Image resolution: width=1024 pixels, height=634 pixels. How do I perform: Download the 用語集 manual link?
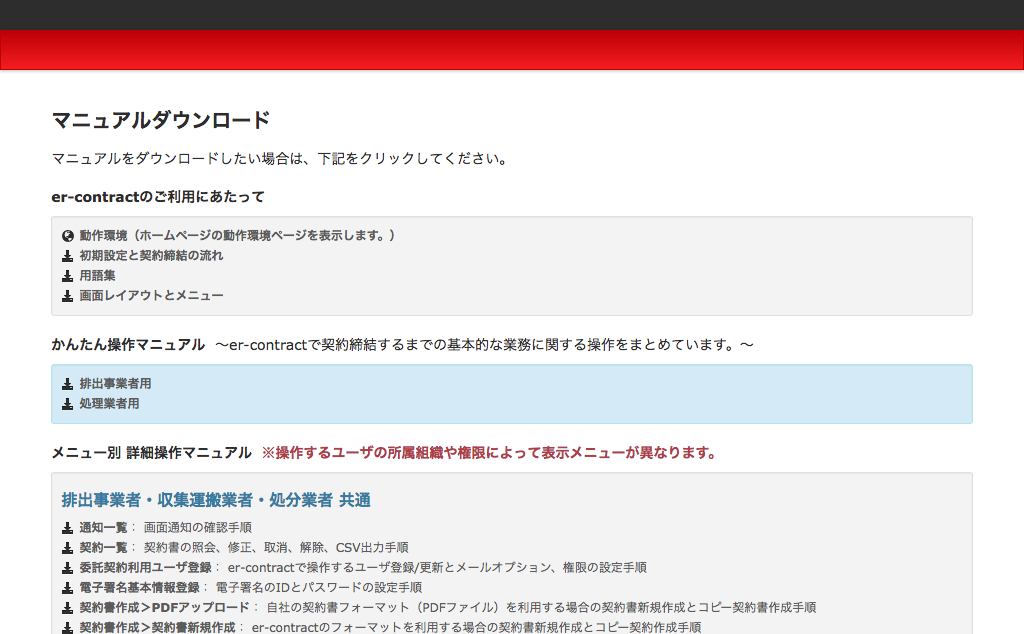(x=97, y=276)
